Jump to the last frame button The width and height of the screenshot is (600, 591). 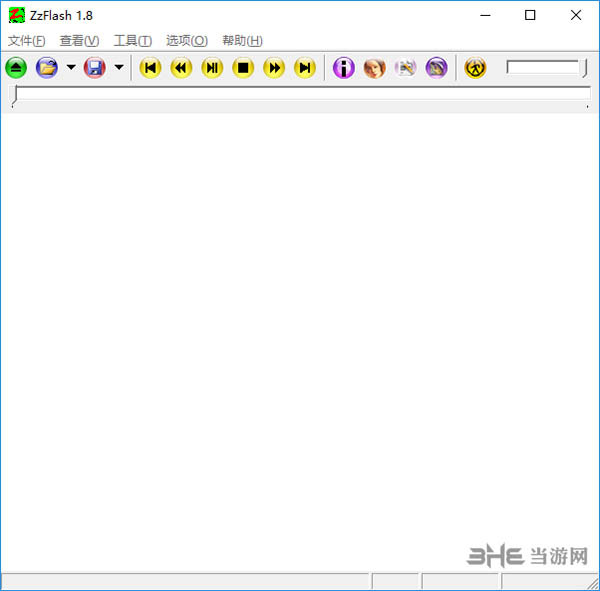tap(305, 68)
